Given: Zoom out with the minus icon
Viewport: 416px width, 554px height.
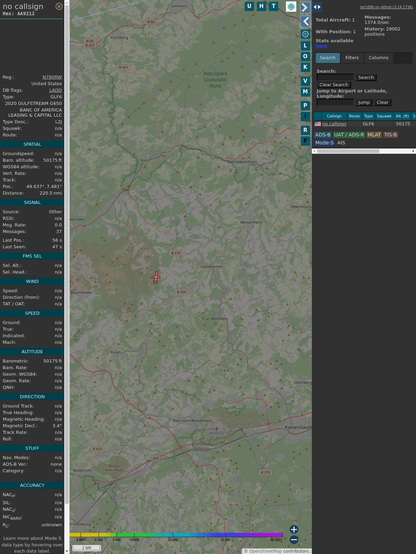Looking at the screenshot, I should (x=294, y=540).
